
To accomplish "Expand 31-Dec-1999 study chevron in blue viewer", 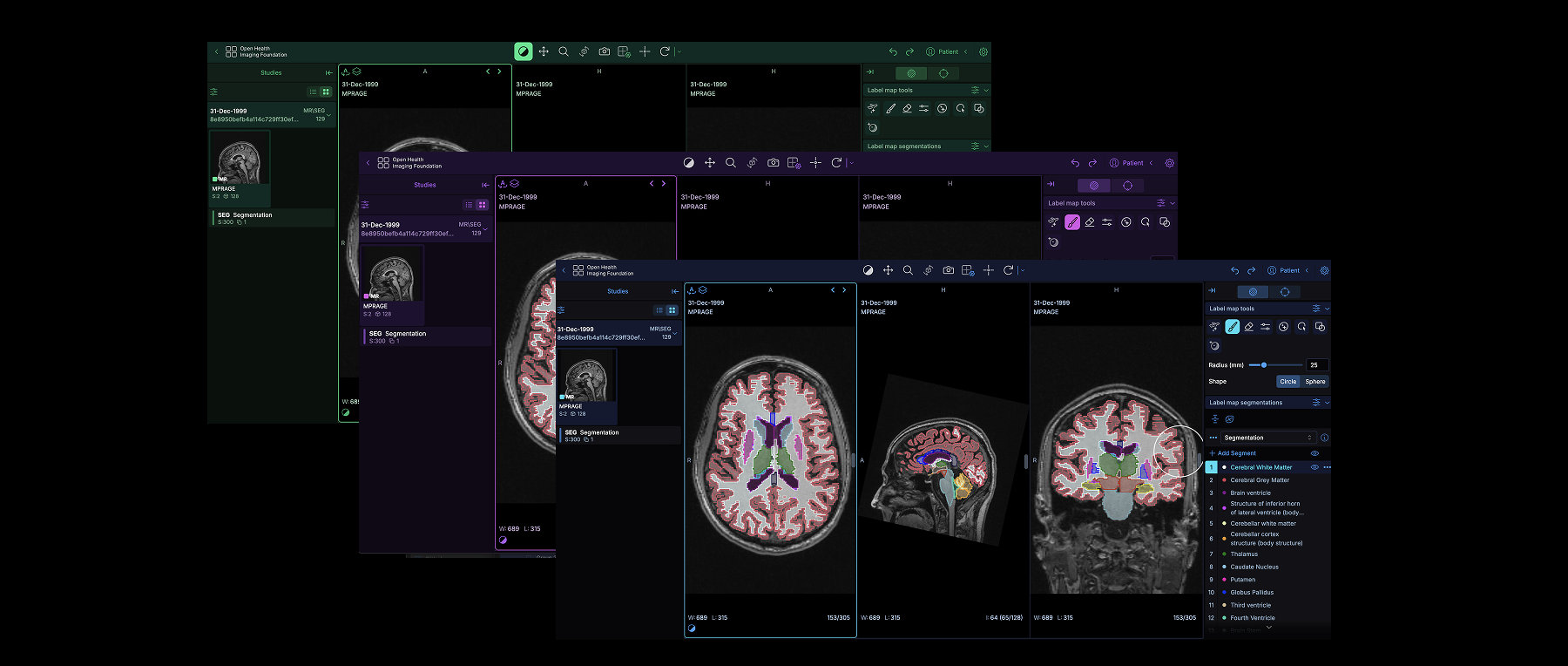I will pyautogui.click(x=675, y=334).
